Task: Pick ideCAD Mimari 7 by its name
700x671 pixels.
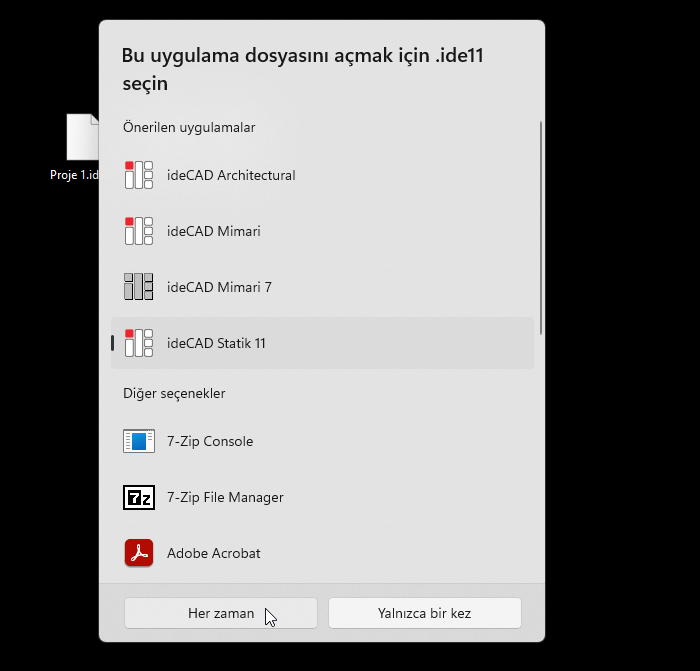Action: click(x=219, y=287)
